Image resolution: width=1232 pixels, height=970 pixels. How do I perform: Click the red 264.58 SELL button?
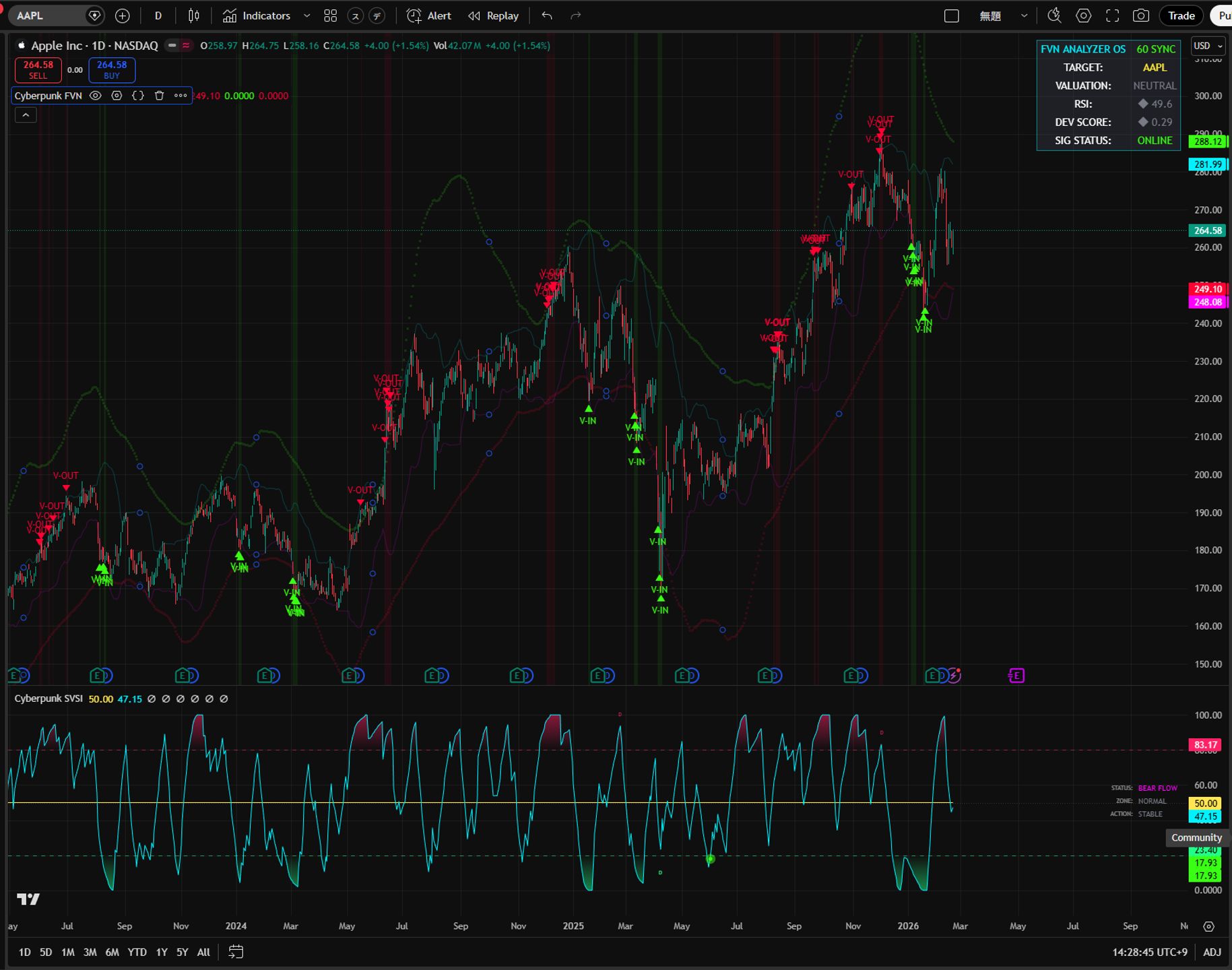(x=38, y=70)
